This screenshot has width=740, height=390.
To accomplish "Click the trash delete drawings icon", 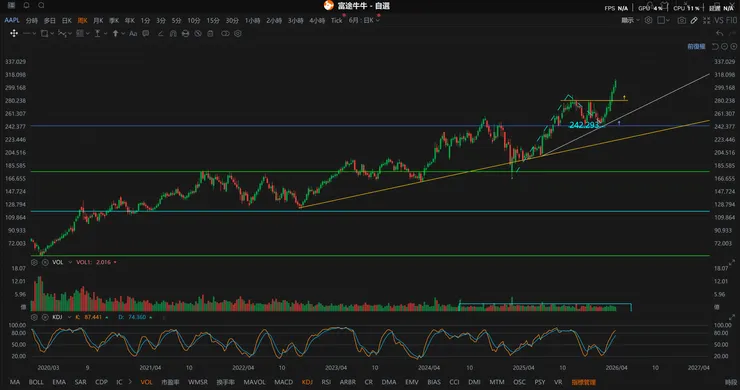I will 210,34.
